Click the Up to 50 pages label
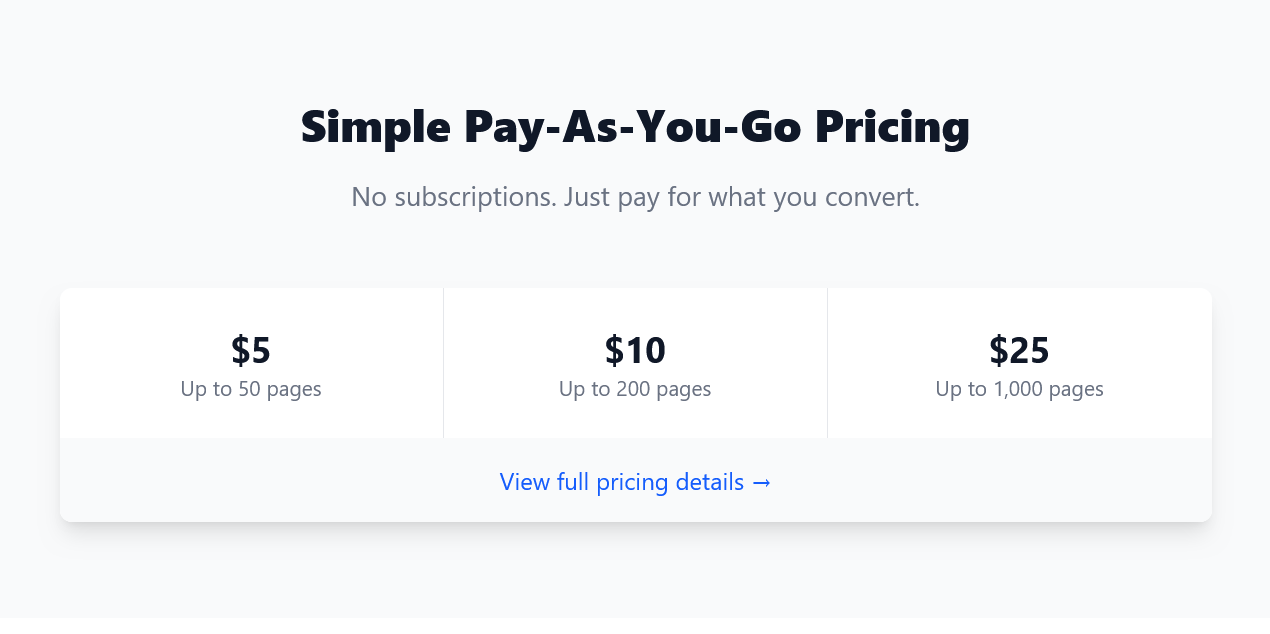Screen dimensions: 1270x634 click(251, 389)
